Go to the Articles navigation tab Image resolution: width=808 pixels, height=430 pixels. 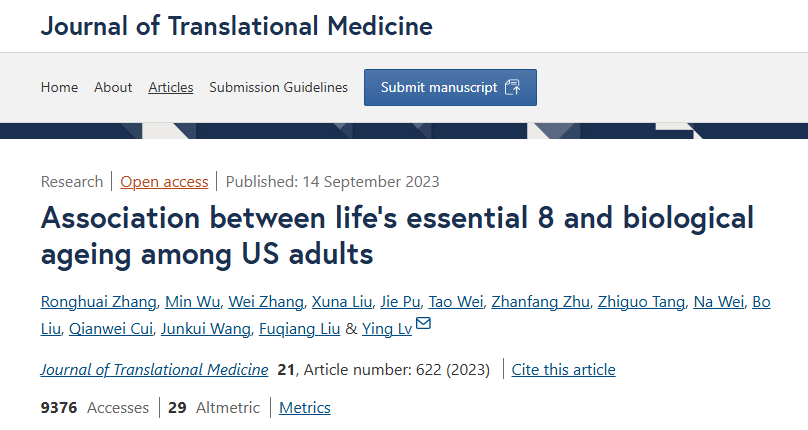[171, 87]
